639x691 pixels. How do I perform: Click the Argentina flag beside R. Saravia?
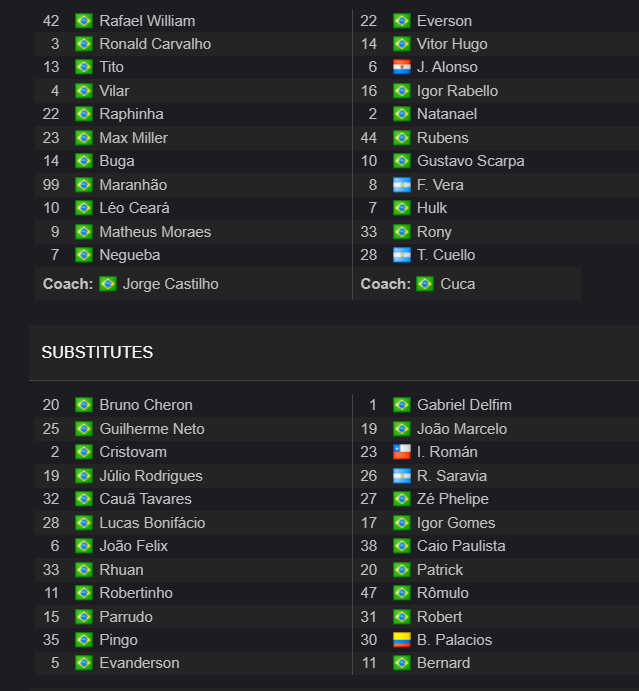(401, 476)
